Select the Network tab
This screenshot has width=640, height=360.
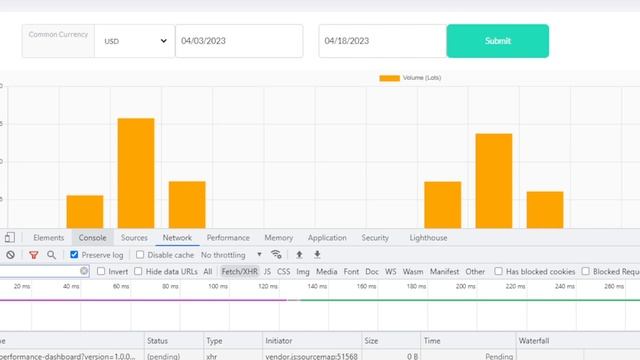tap(177, 238)
